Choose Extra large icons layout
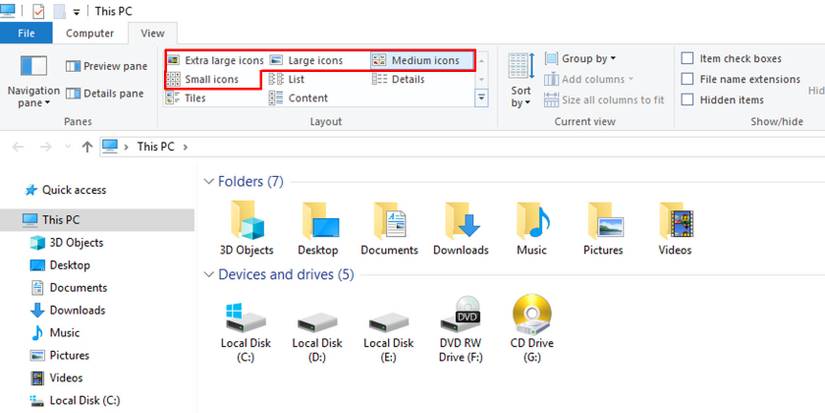This screenshot has height=413, width=825. [215, 60]
